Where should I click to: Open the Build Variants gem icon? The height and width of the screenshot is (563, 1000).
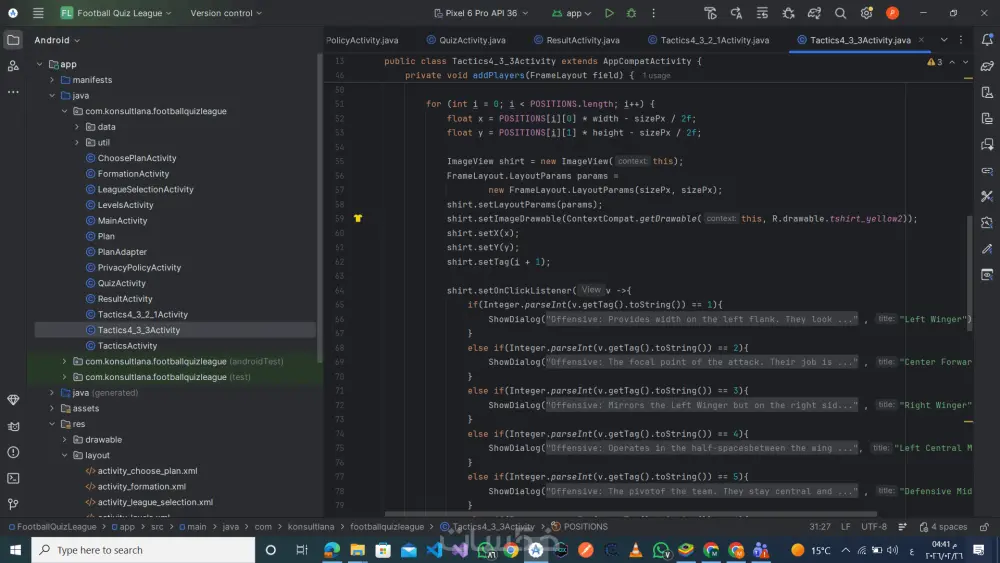click(13, 400)
